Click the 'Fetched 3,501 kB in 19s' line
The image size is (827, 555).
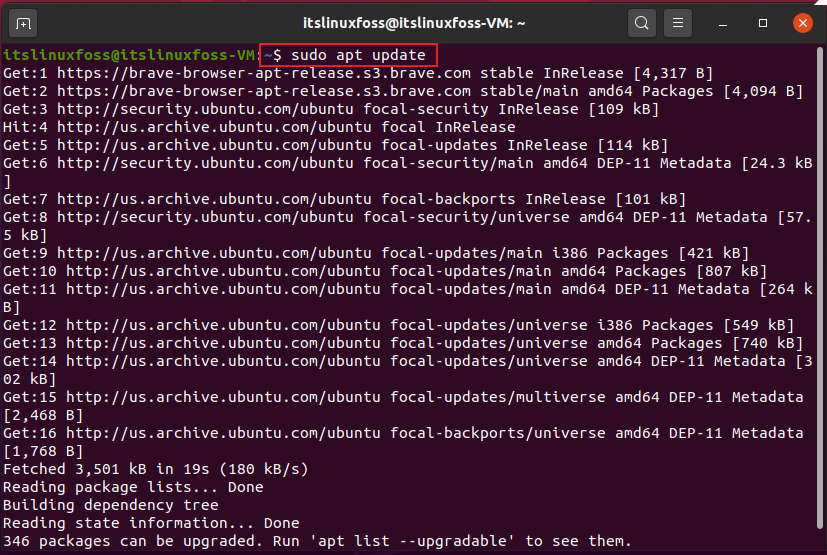156,469
